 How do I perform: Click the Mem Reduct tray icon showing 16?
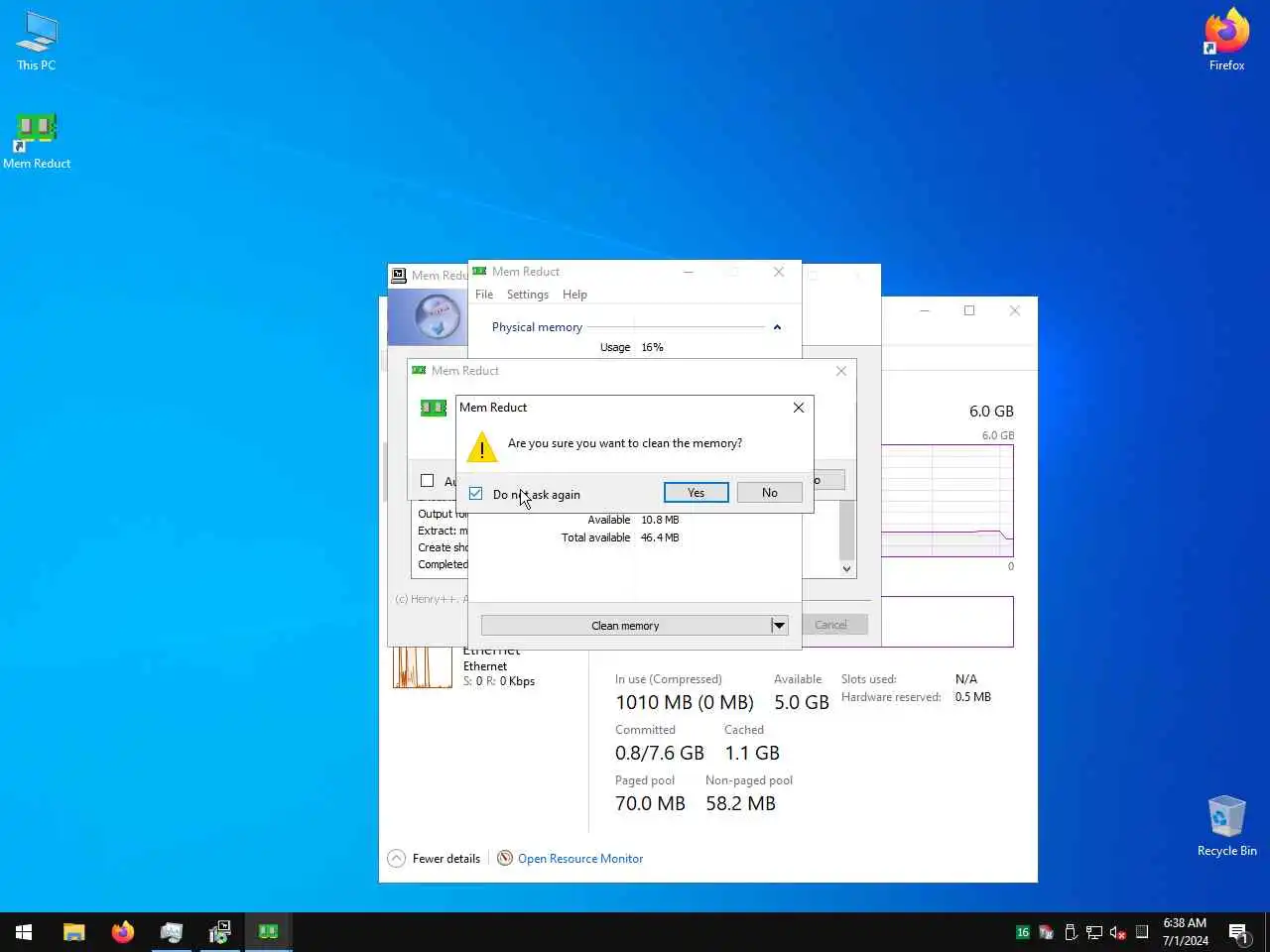tap(1023, 932)
